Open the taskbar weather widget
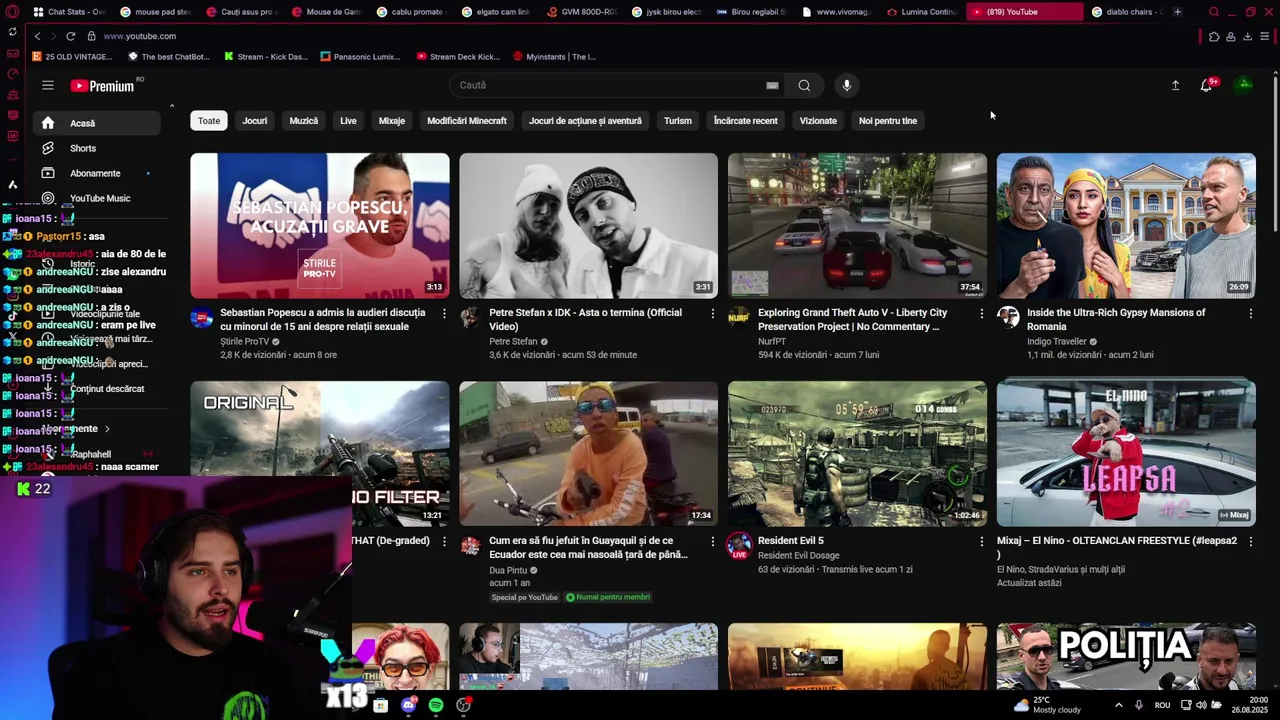1280x720 pixels. (1047, 705)
